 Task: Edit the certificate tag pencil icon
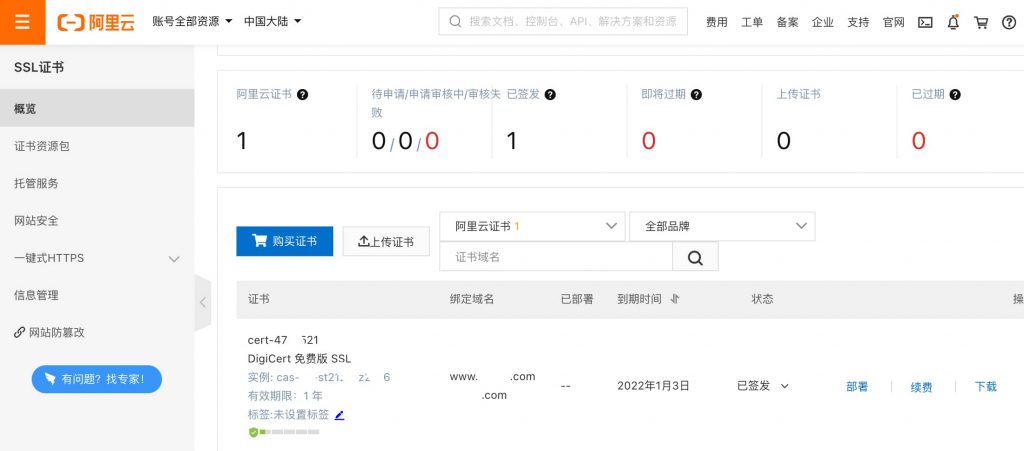click(x=339, y=414)
